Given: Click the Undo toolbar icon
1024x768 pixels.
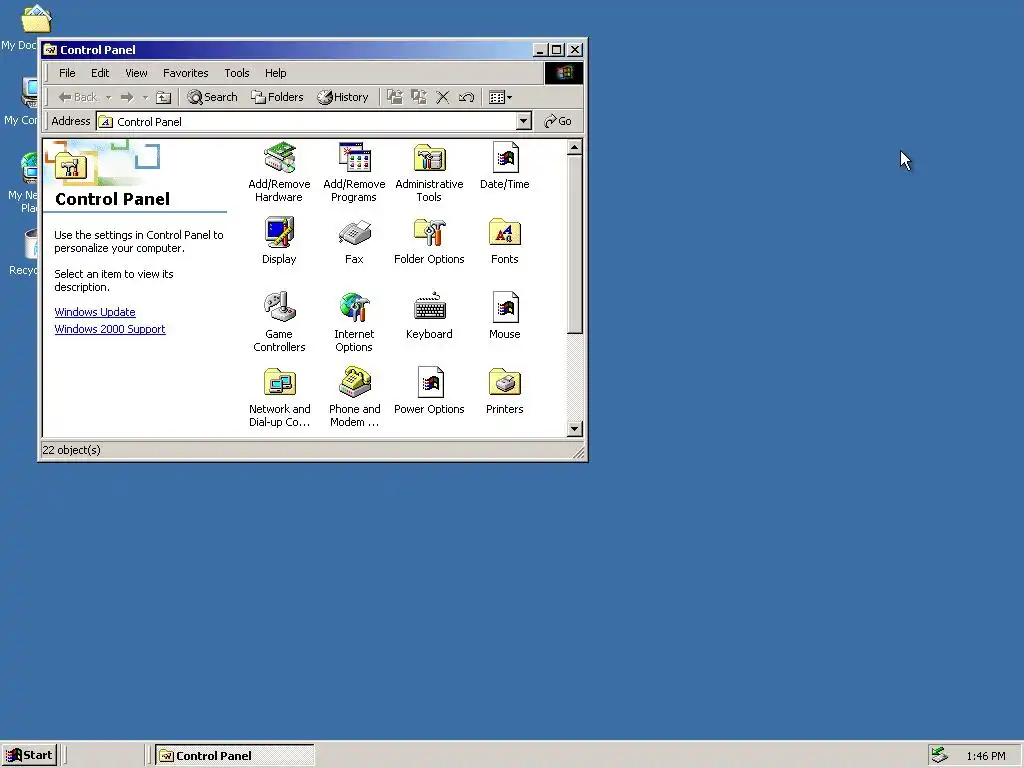Looking at the screenshot, I should [466, 97].
